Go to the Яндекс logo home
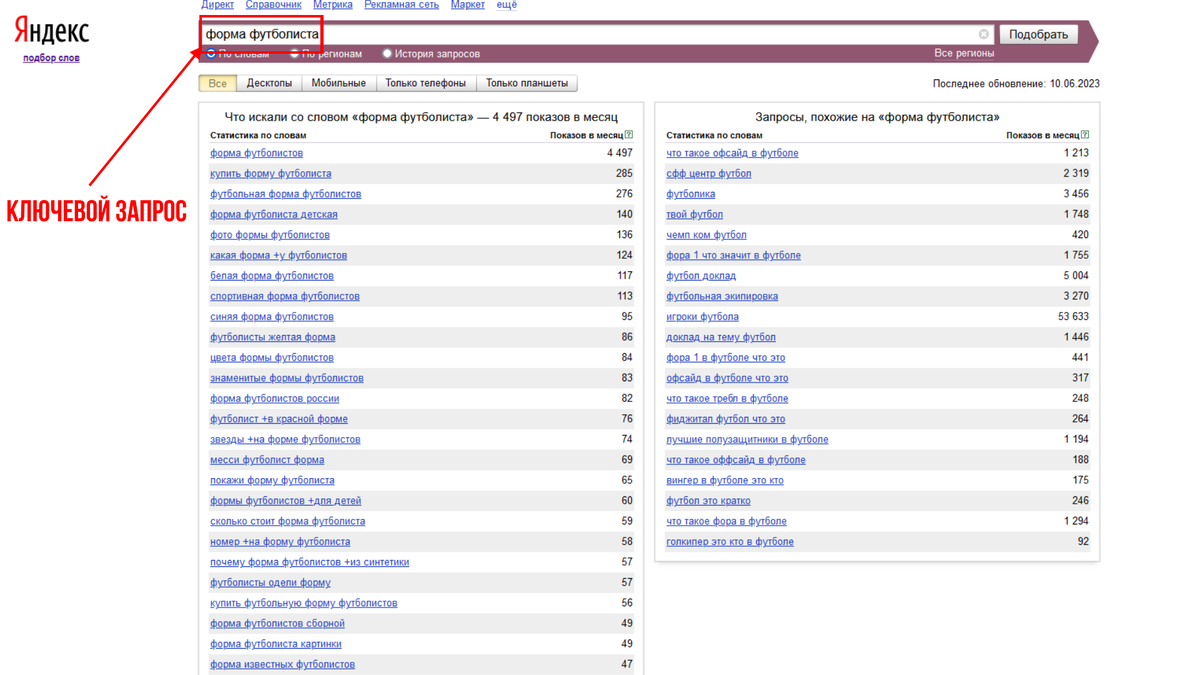1200x675 pixels. point(51,32)
